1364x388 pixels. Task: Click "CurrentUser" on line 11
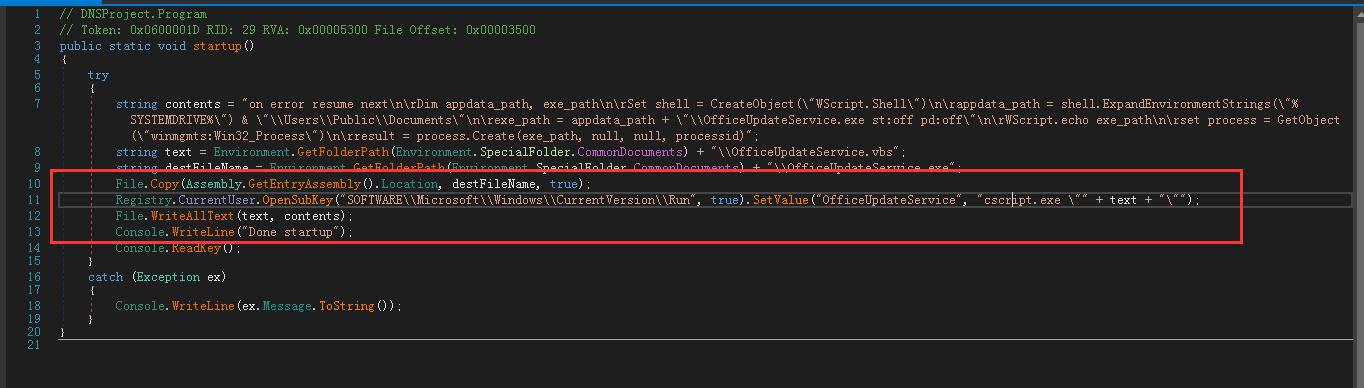[x=217, y=200]
